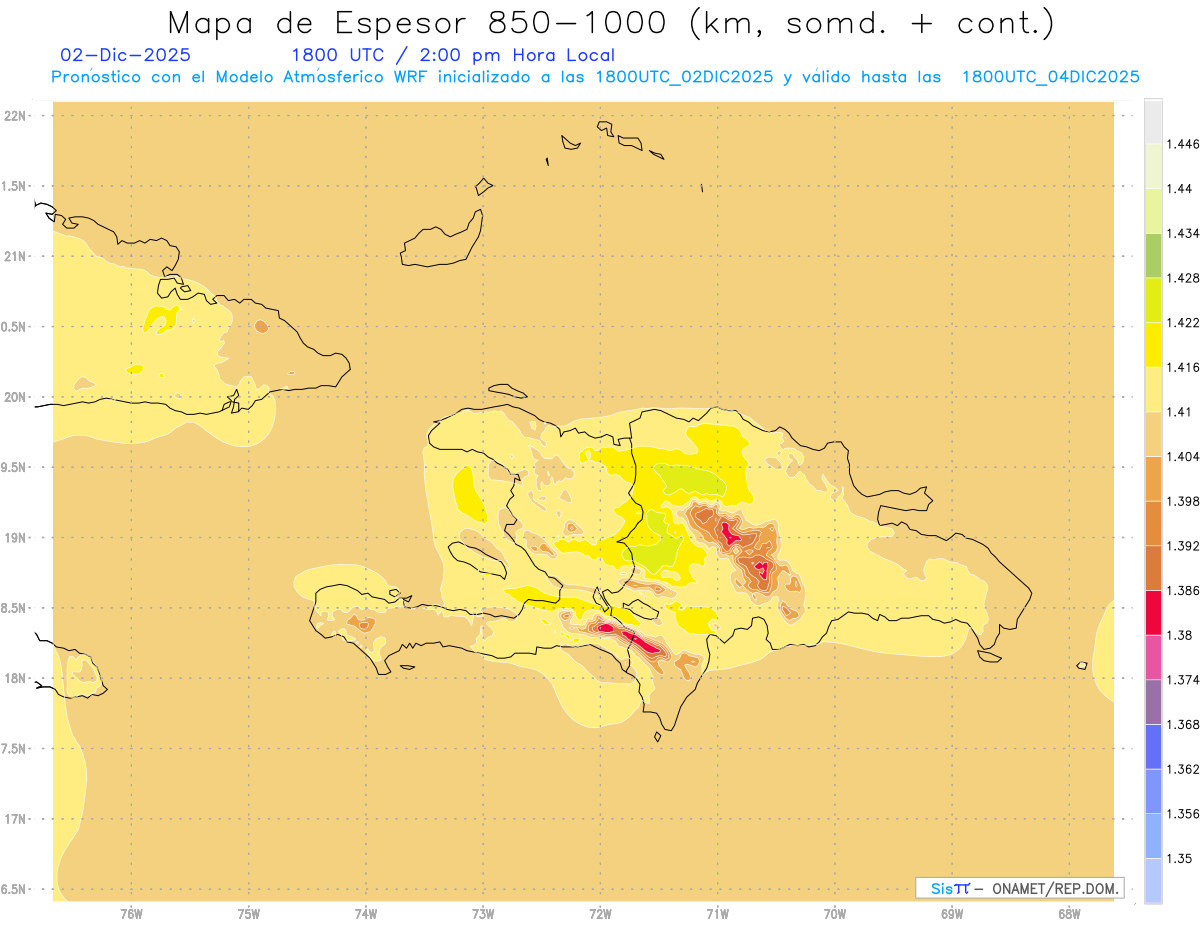The width and height of the screenshot is (1200, 927).
Task: Click the "71W" longitude label
Action: tap(717, 914)
